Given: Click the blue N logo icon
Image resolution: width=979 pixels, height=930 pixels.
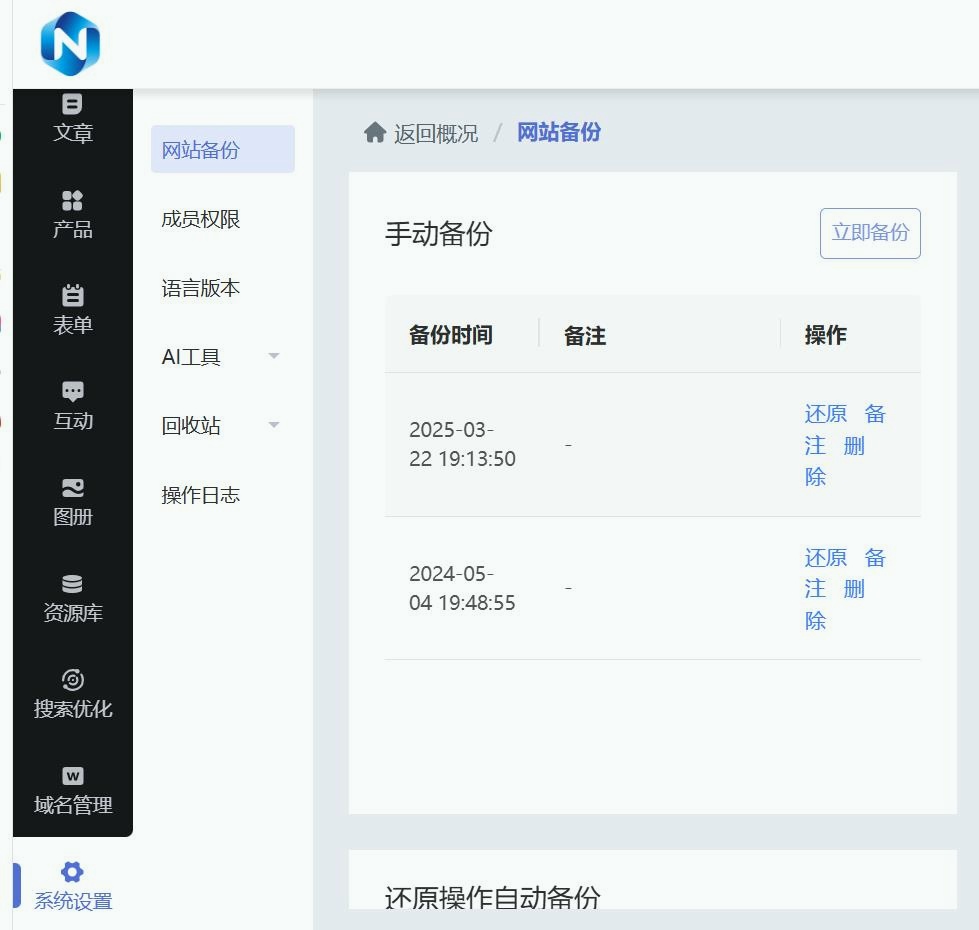Looking at the screenshot, I should click(70, 44).
